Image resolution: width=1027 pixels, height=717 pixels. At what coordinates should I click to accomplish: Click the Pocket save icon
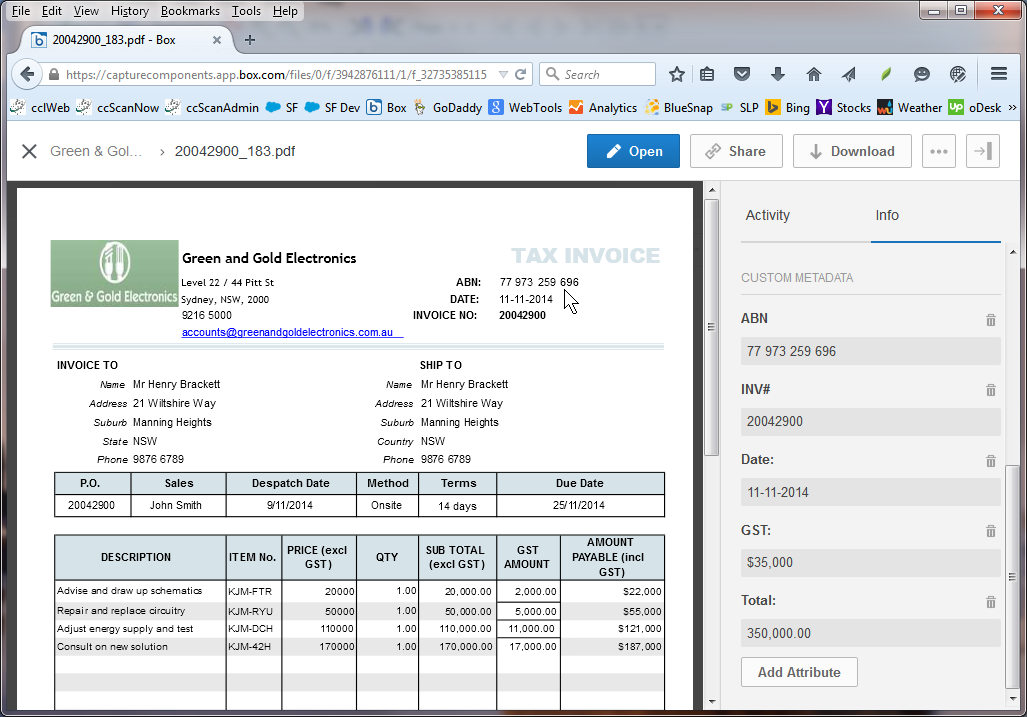pyautogui.click(x=741, y=74)
